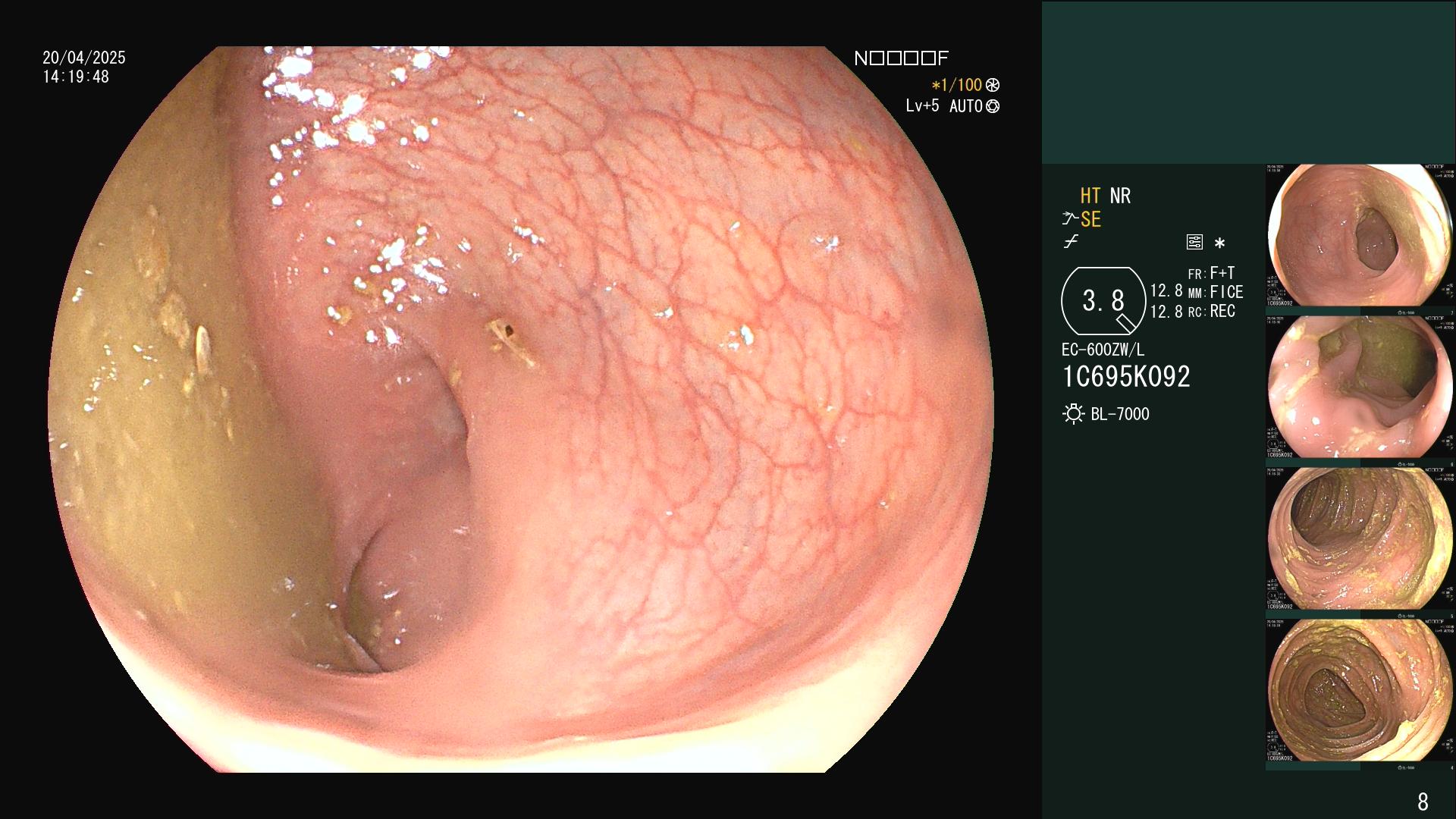Click the image counter 8 at bottom right
Image resolution: width=1456 pixels, height=819 pixels.
pos(1423,802)
